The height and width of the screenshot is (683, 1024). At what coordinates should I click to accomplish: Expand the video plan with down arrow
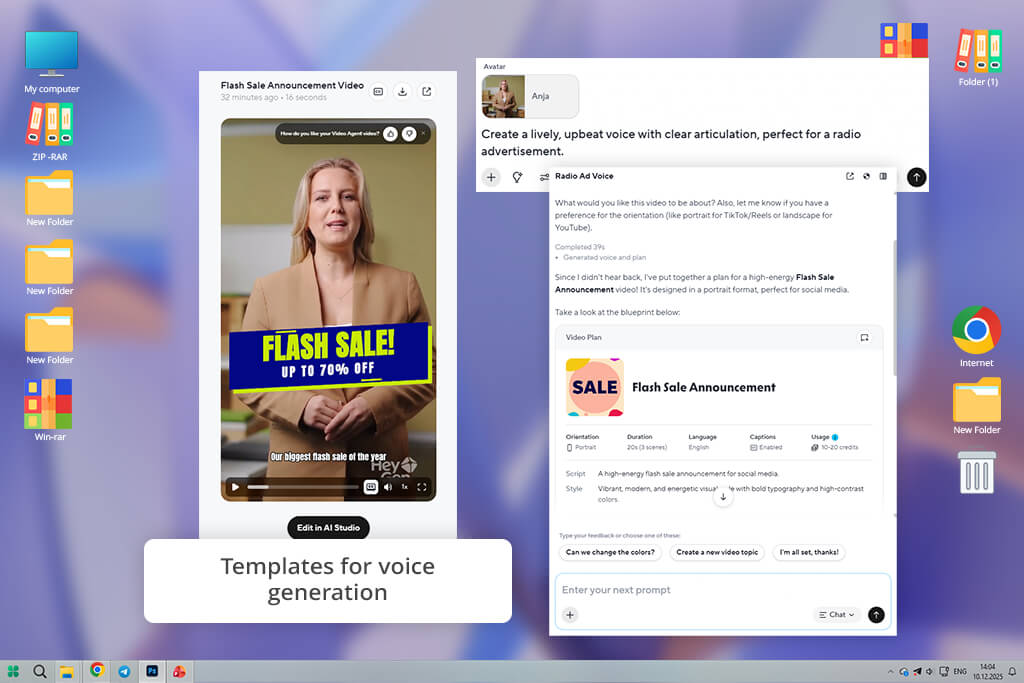[723, 497]
